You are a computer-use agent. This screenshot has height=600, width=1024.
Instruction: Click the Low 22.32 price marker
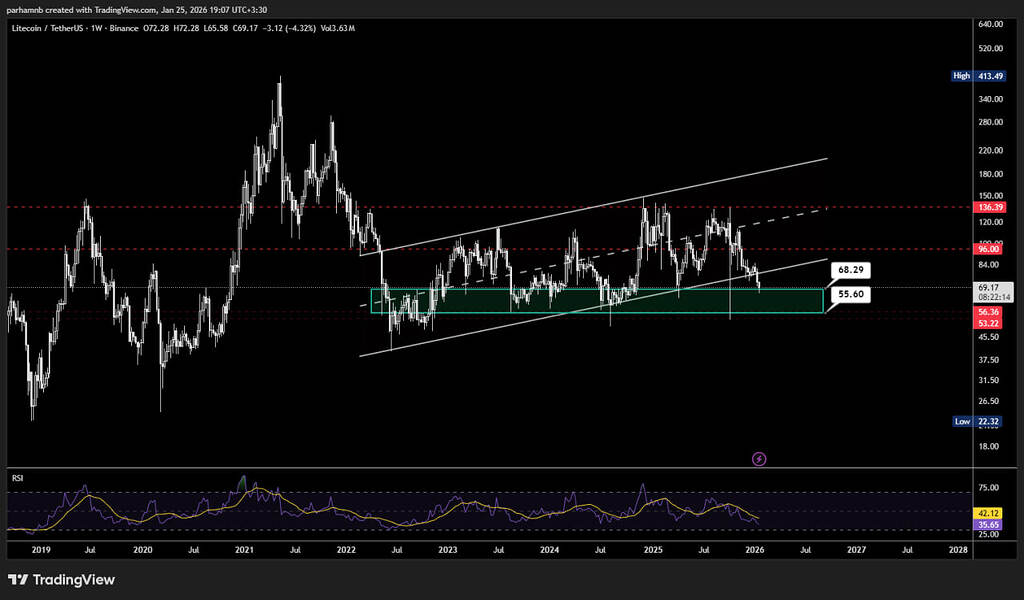click(x=975, y=422)
